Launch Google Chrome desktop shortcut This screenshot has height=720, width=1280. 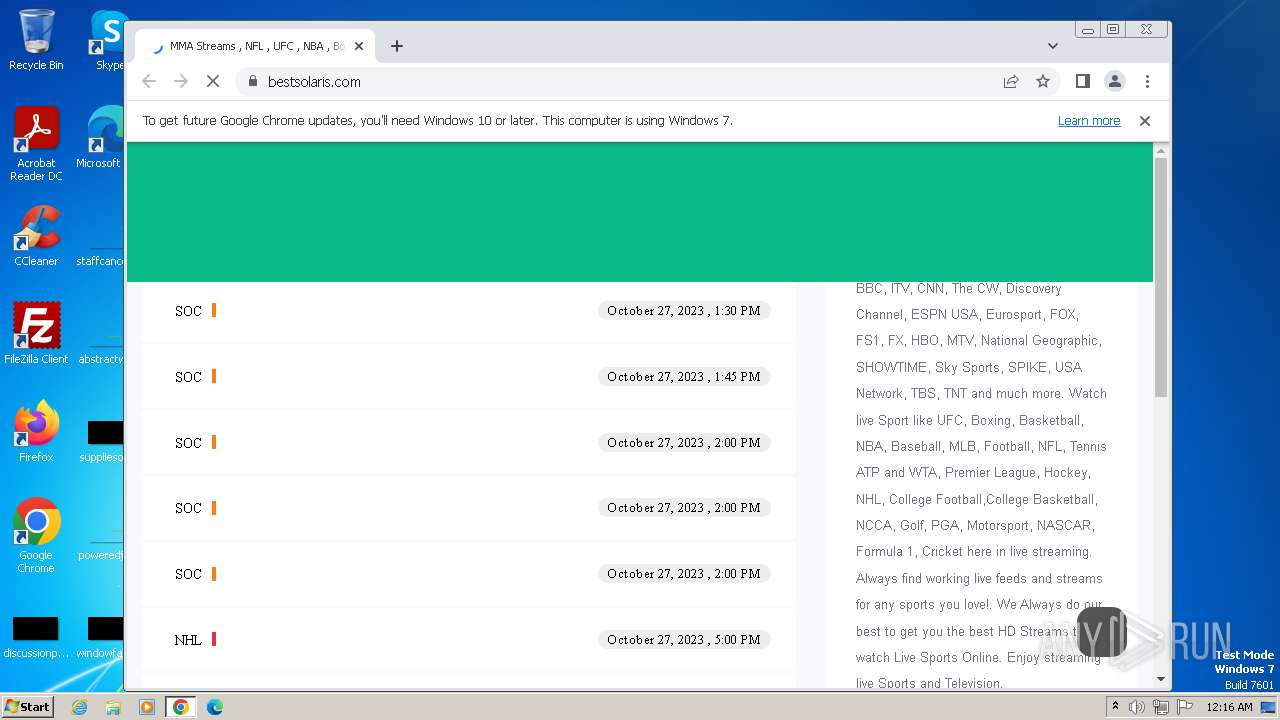(36, 536)
